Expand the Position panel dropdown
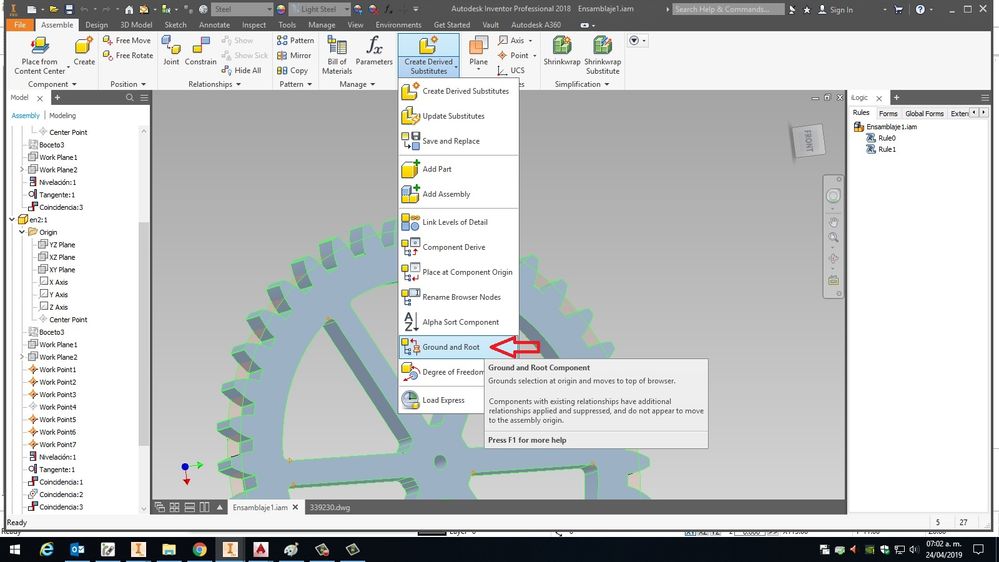Screen dimensions: 999x562 (127, 84)
